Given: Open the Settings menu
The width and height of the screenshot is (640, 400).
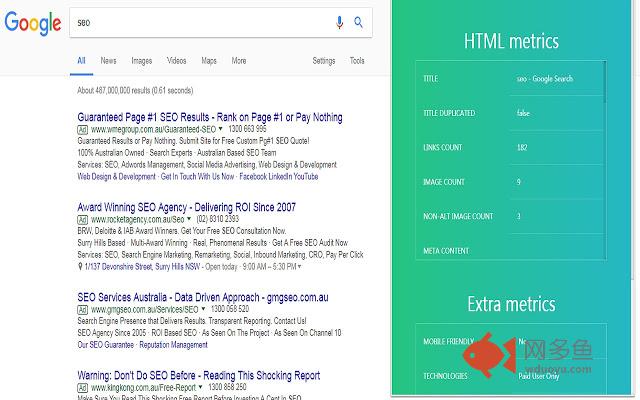Looking at the screenshot, I should point(324,61).
